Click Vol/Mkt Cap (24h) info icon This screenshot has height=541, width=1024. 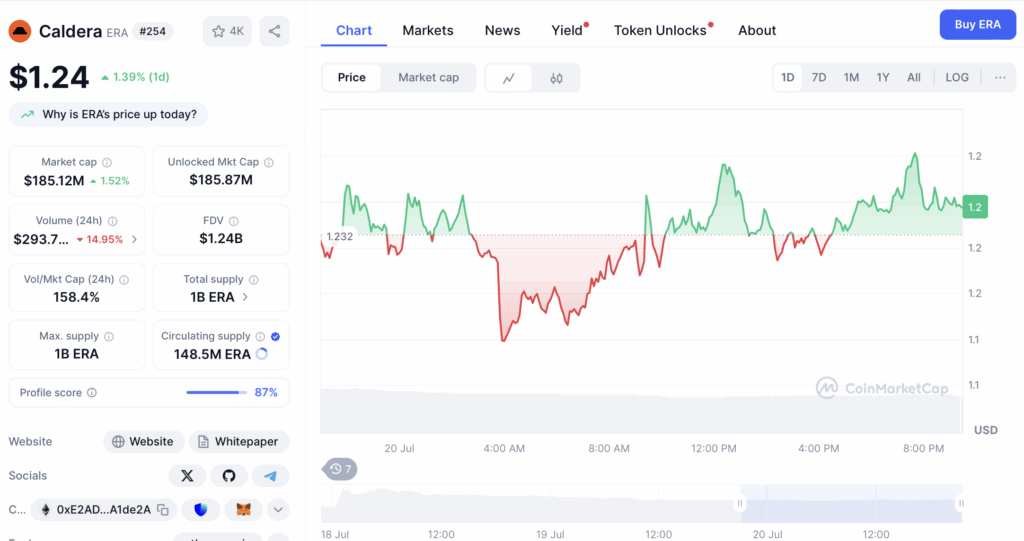(x=124, y=280)
